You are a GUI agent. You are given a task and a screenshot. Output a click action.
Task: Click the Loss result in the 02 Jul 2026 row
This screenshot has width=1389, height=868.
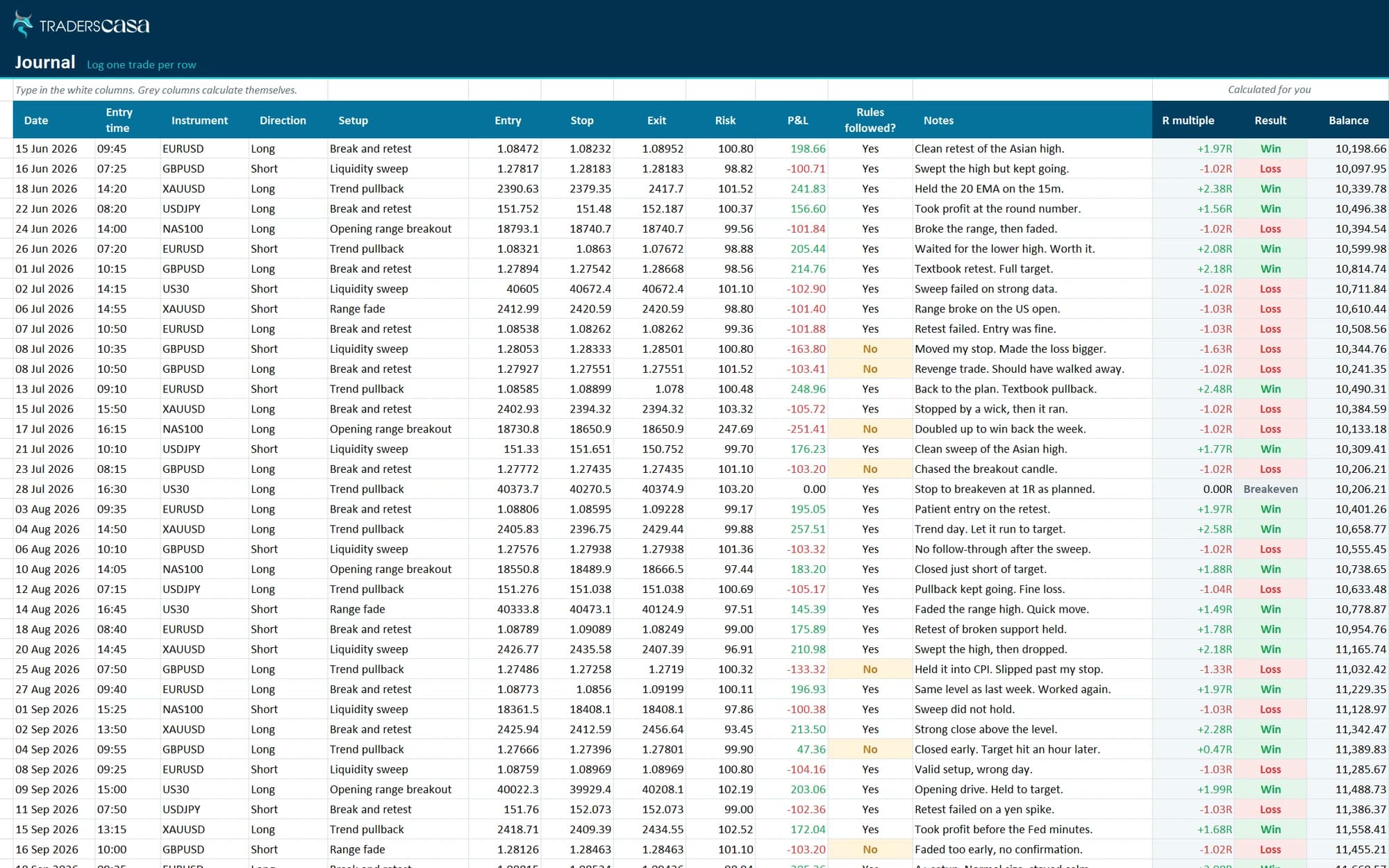pos(1270,289)
